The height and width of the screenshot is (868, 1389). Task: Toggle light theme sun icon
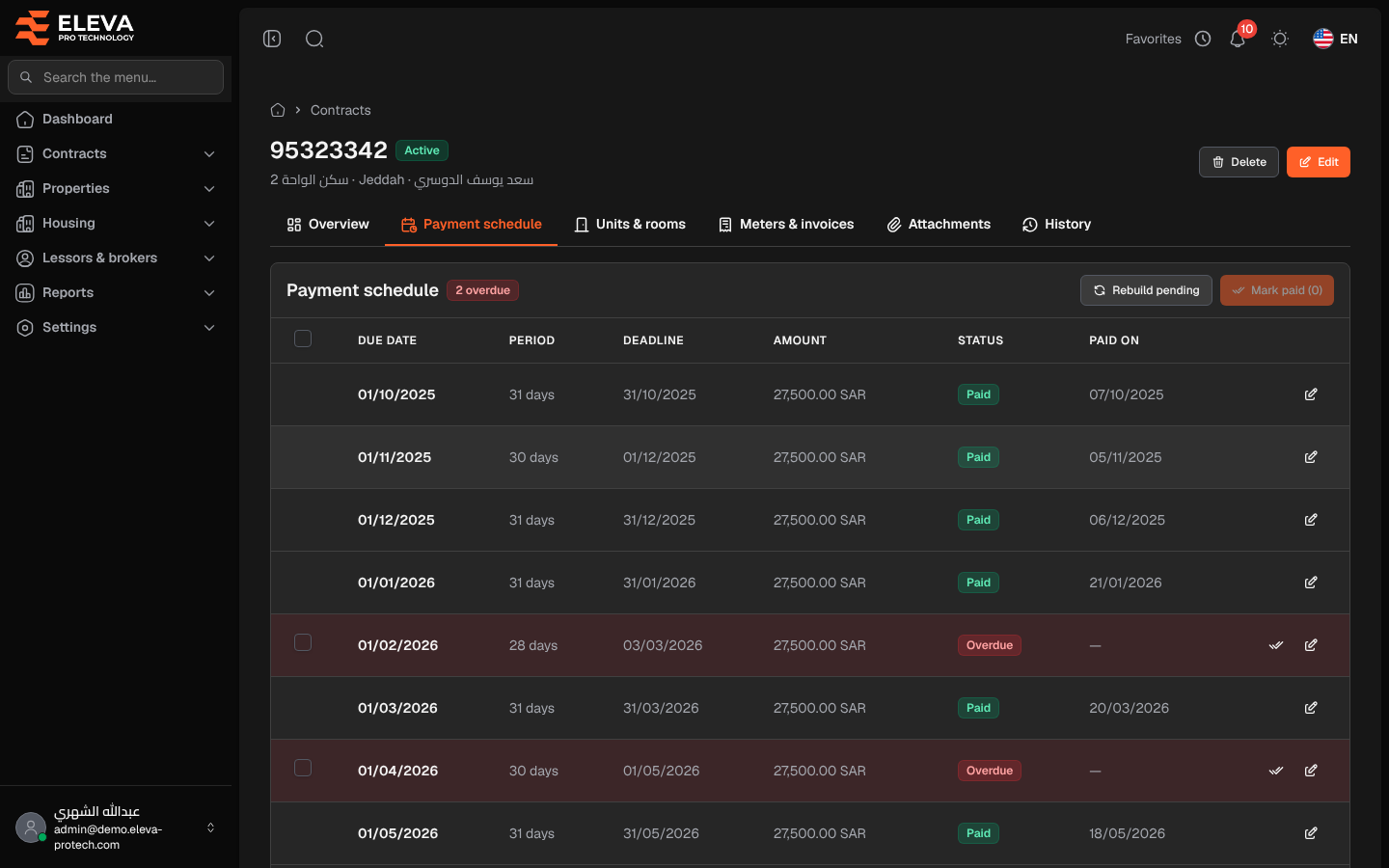[1280, 39]
